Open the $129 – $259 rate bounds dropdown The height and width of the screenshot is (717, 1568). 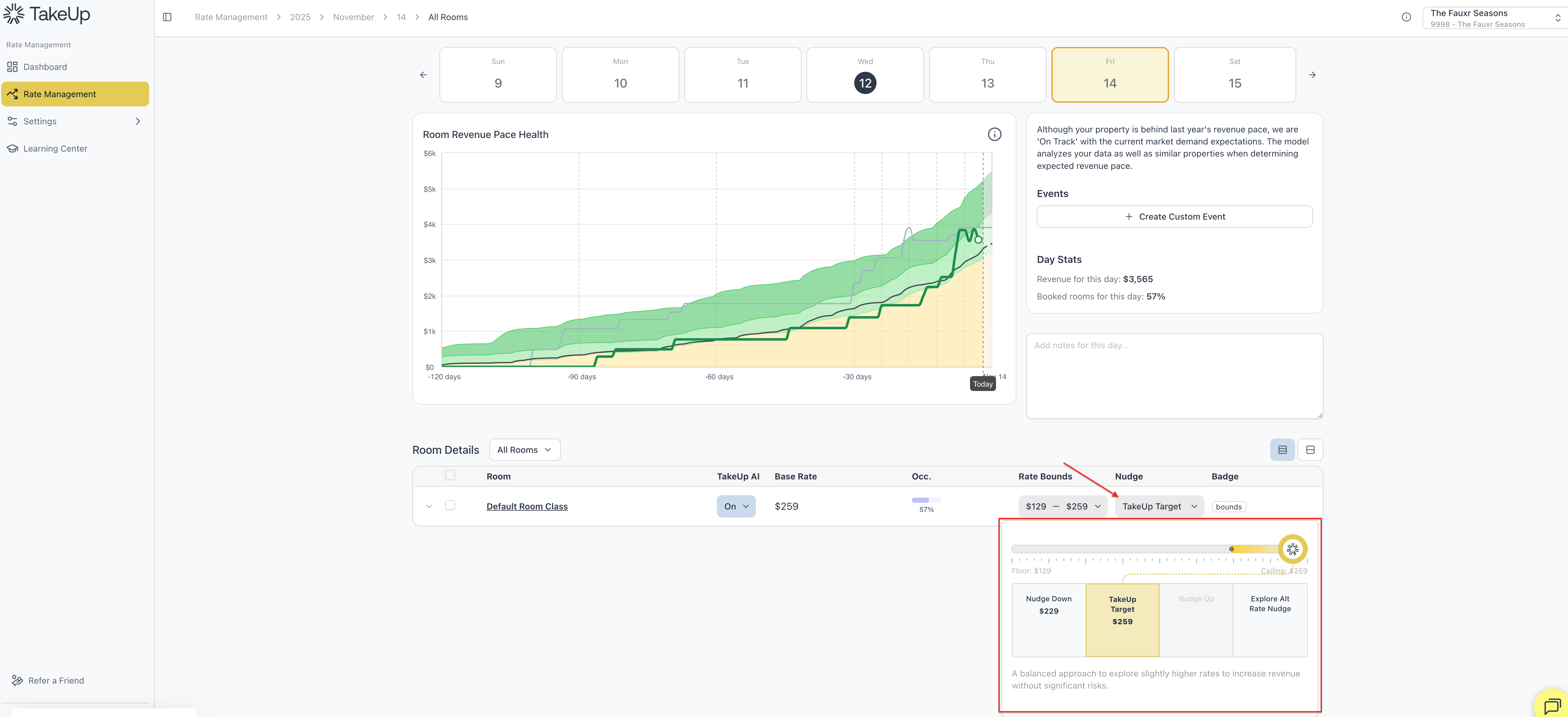1063,507
